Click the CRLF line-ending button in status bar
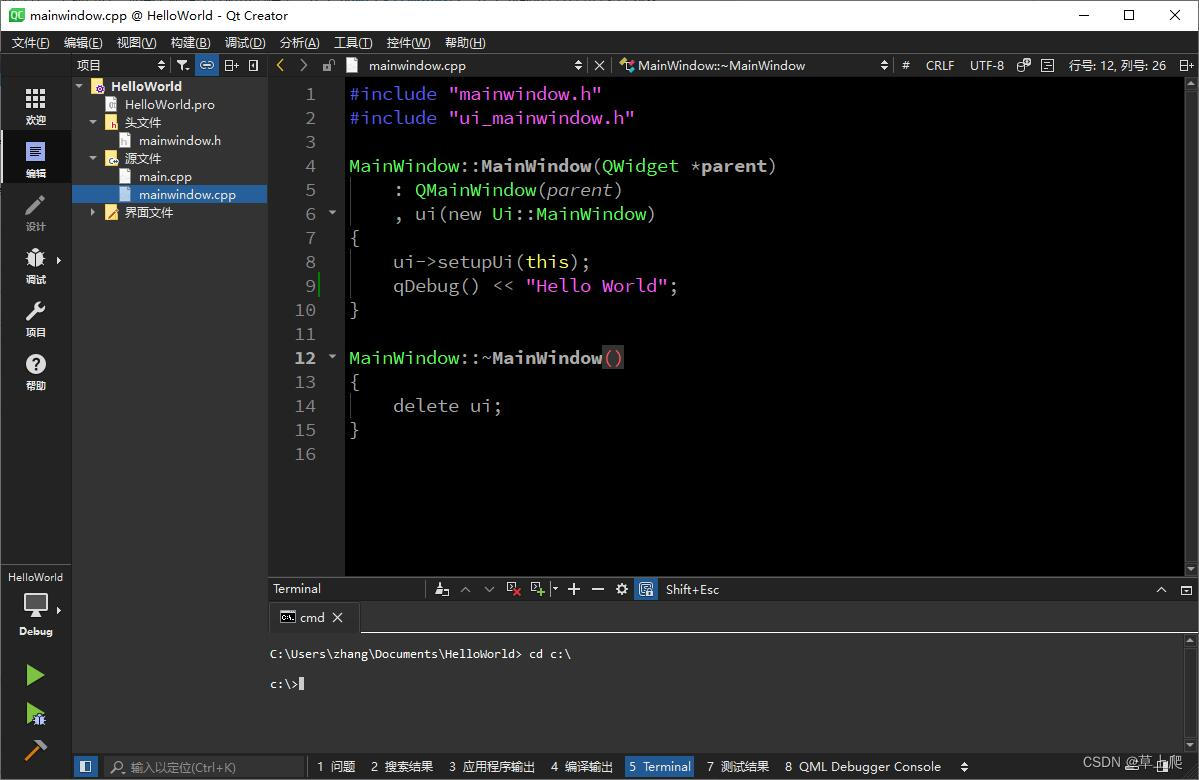 939,65
